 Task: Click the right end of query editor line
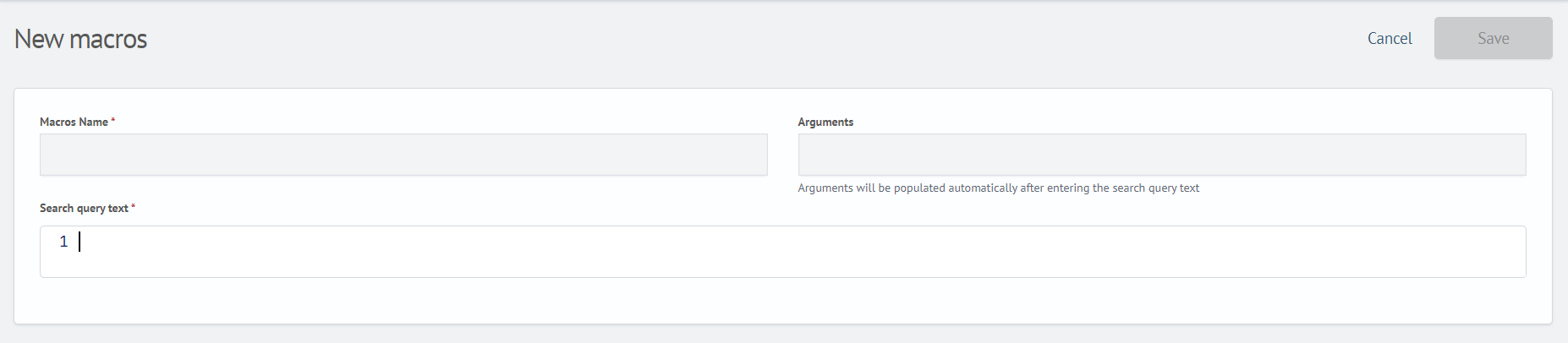coord(1505,242)
